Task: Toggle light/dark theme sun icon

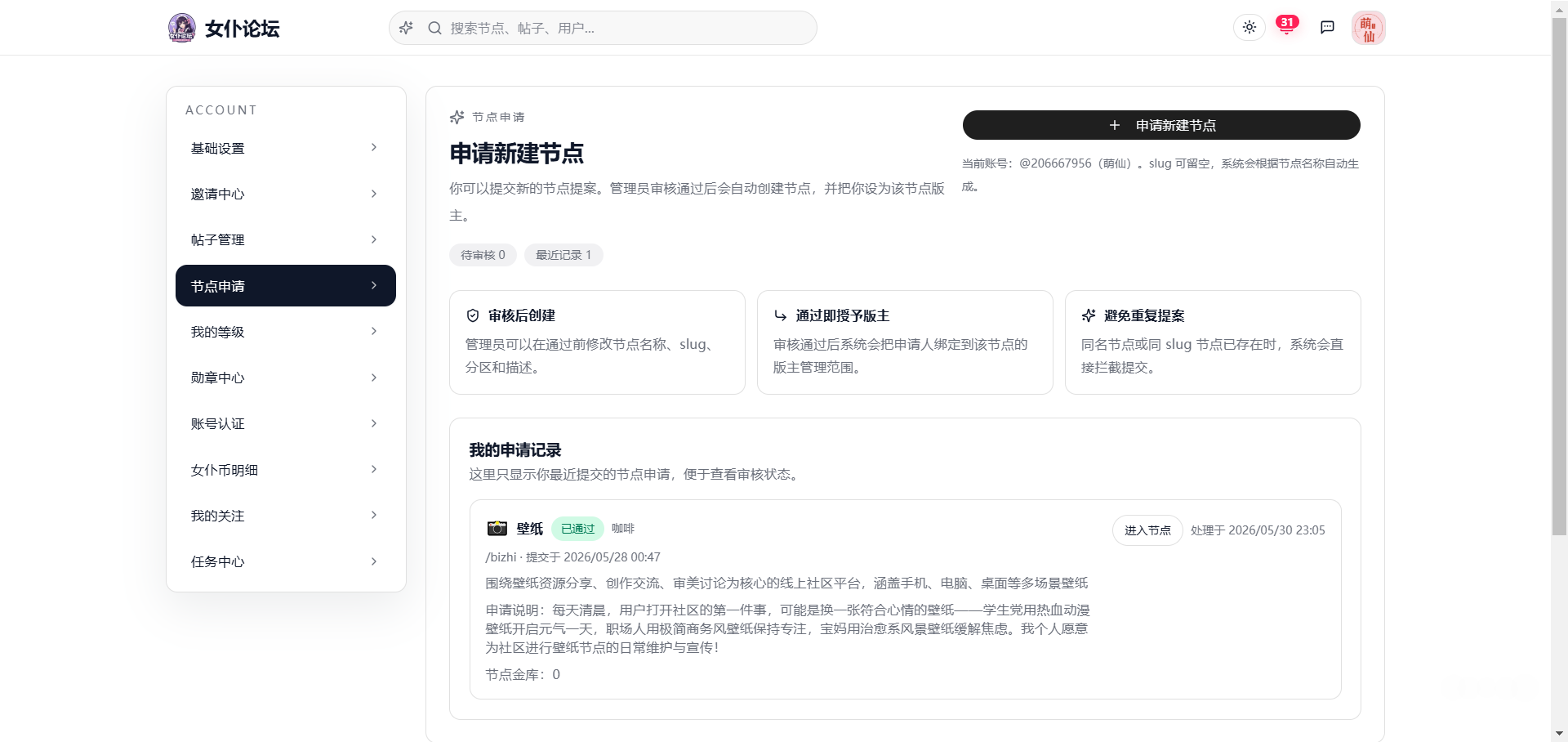Action: (x=1249, y=28)
